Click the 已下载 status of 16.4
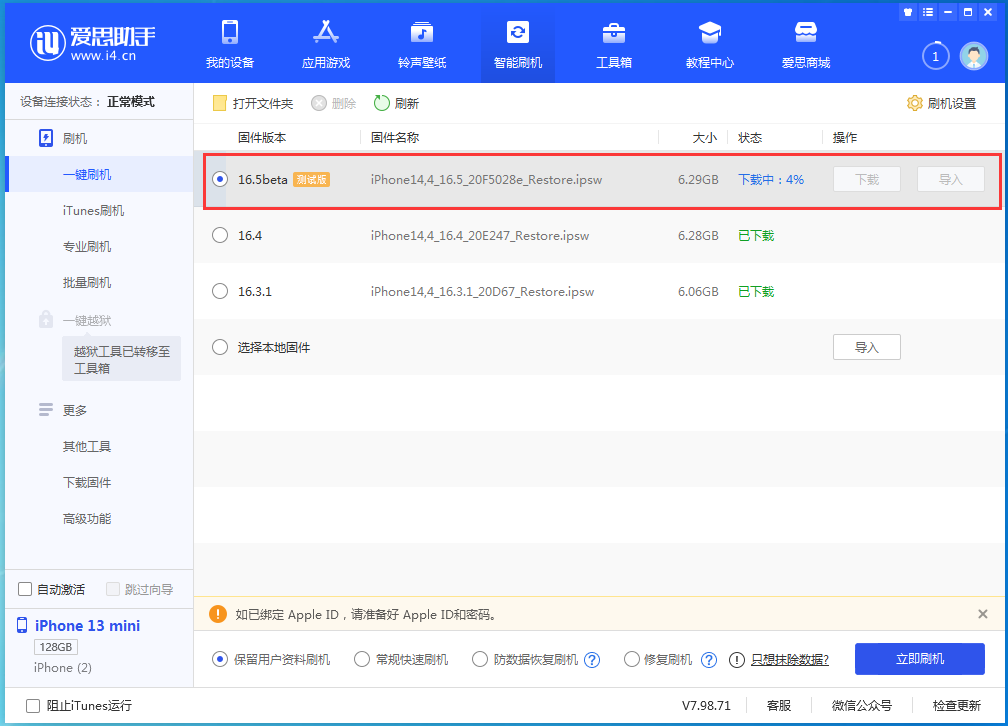Image resolution: width=1008 pixels, height=726 pixels. point(756,235)
